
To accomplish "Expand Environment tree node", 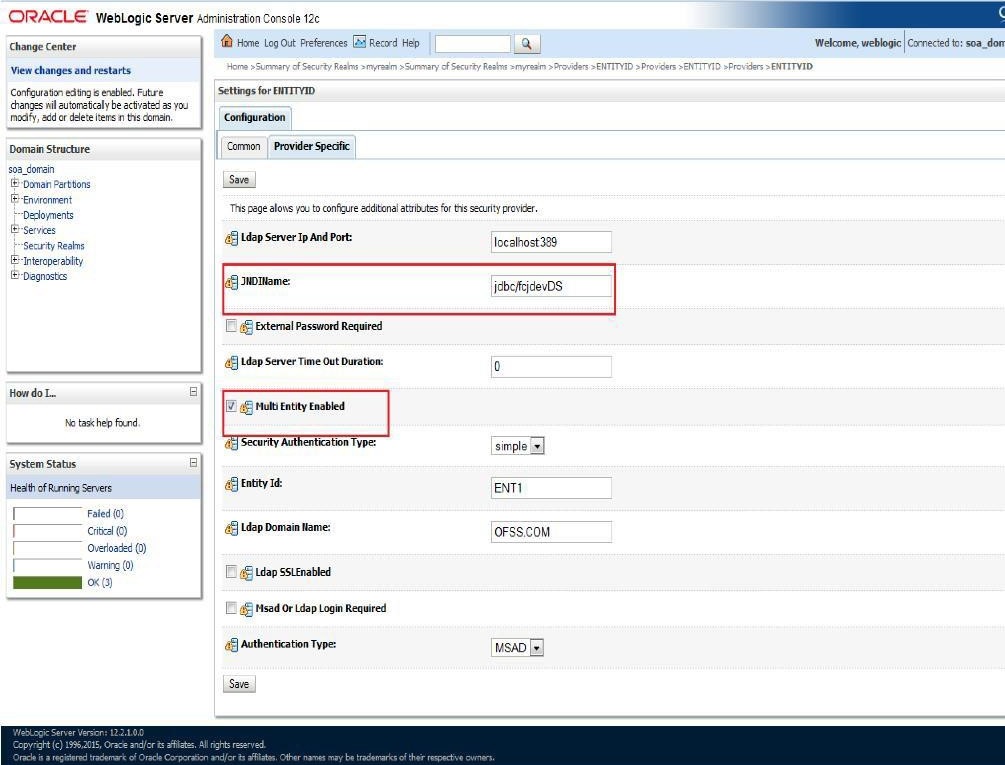I will coord(15,199).
